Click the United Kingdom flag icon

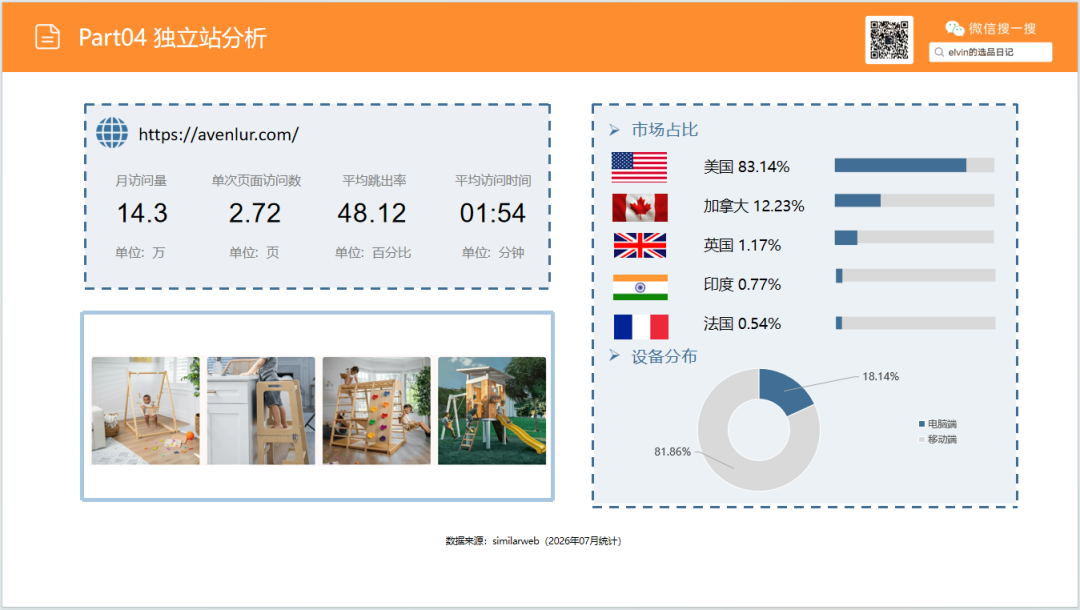(640, 246)
